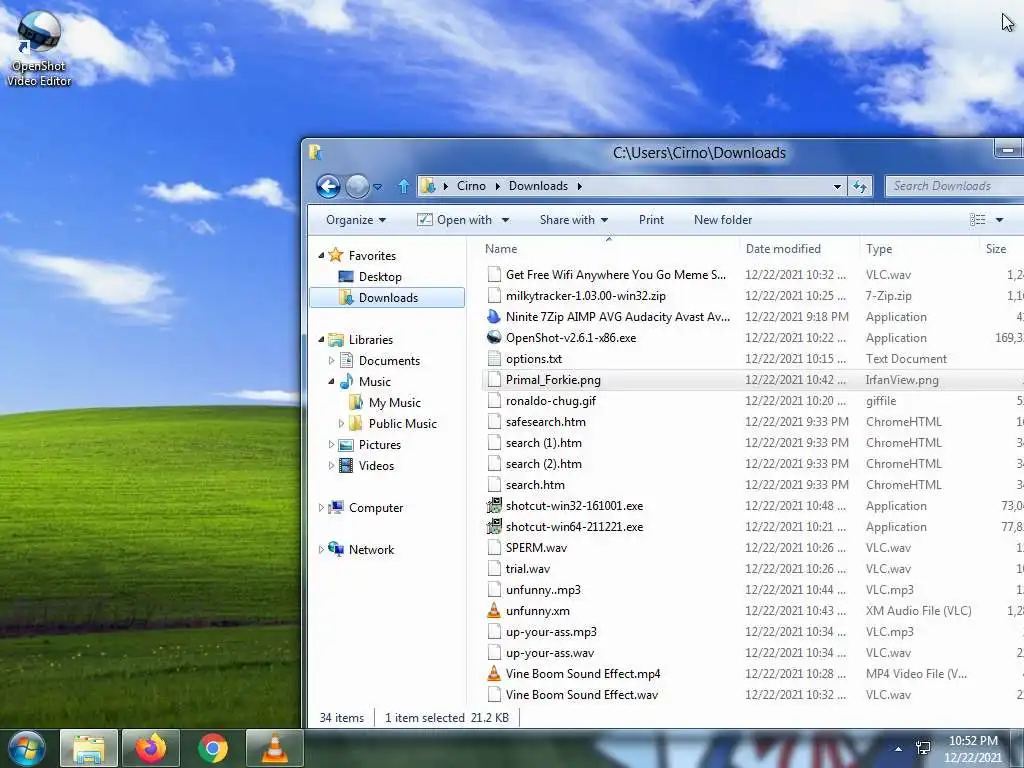Select the file up-your-ass.mp3
The width and height of the screenshot is (1024, 768).
pyautogui.click(x=551, y=632)
